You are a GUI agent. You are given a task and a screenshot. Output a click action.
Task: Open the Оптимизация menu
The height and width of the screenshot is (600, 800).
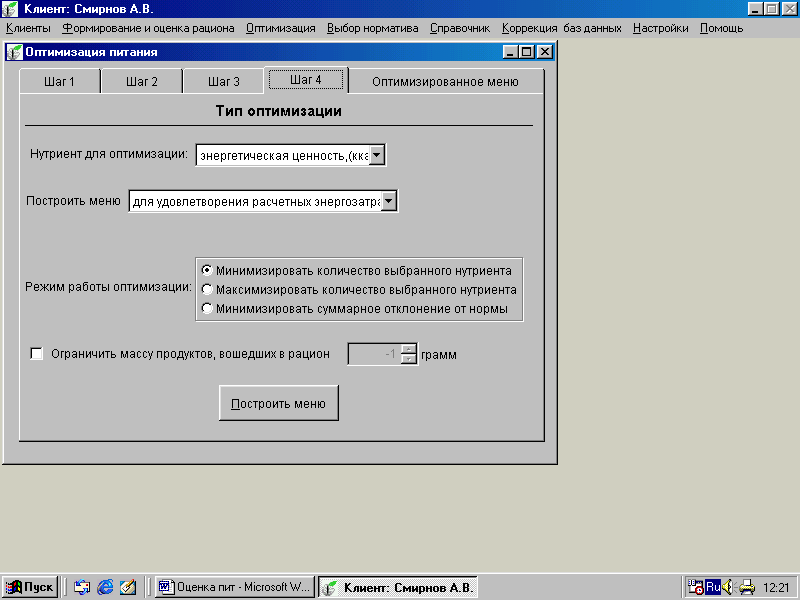281,28
